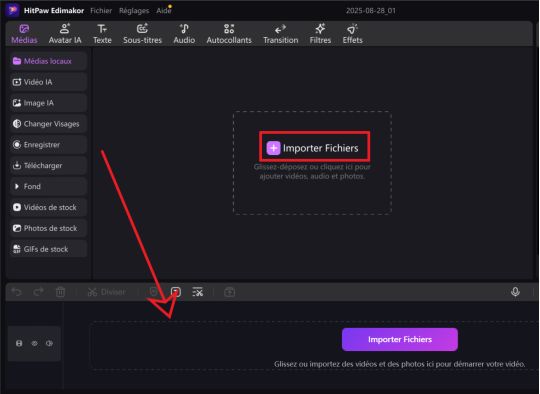540x394 pixels.
Task: Open the Transition panel
Action: click(x=281, y=34)
